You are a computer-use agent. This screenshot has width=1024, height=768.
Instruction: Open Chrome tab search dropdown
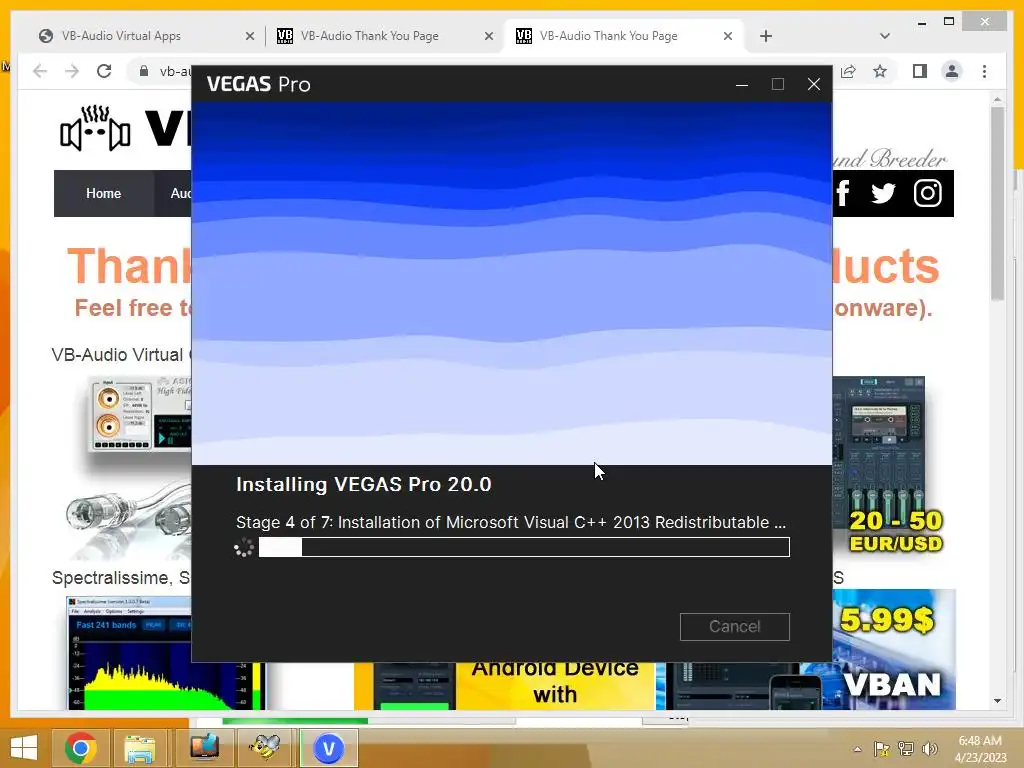(x=884, y=36)
